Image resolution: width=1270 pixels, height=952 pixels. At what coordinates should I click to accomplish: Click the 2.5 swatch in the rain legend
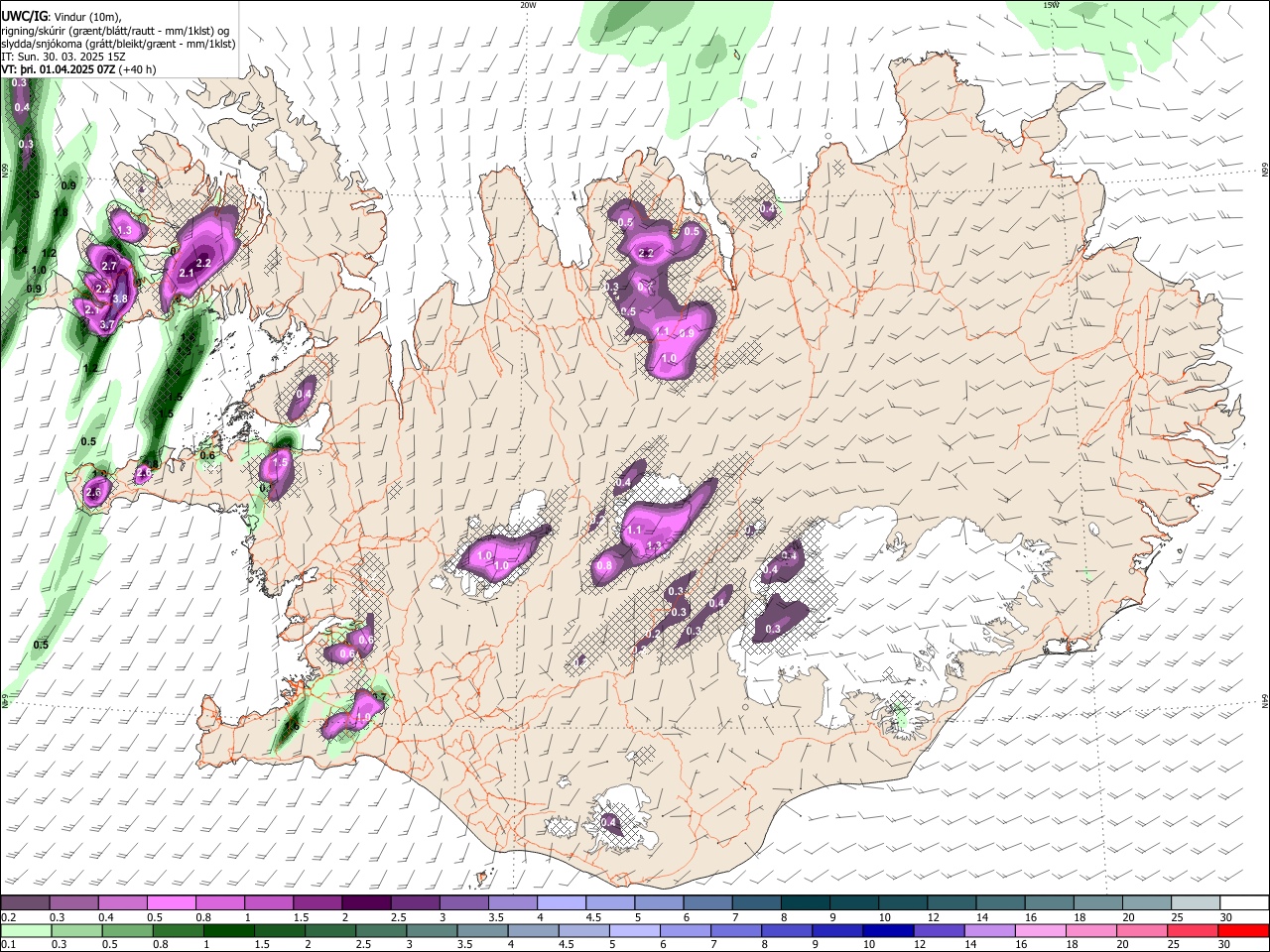380,931
